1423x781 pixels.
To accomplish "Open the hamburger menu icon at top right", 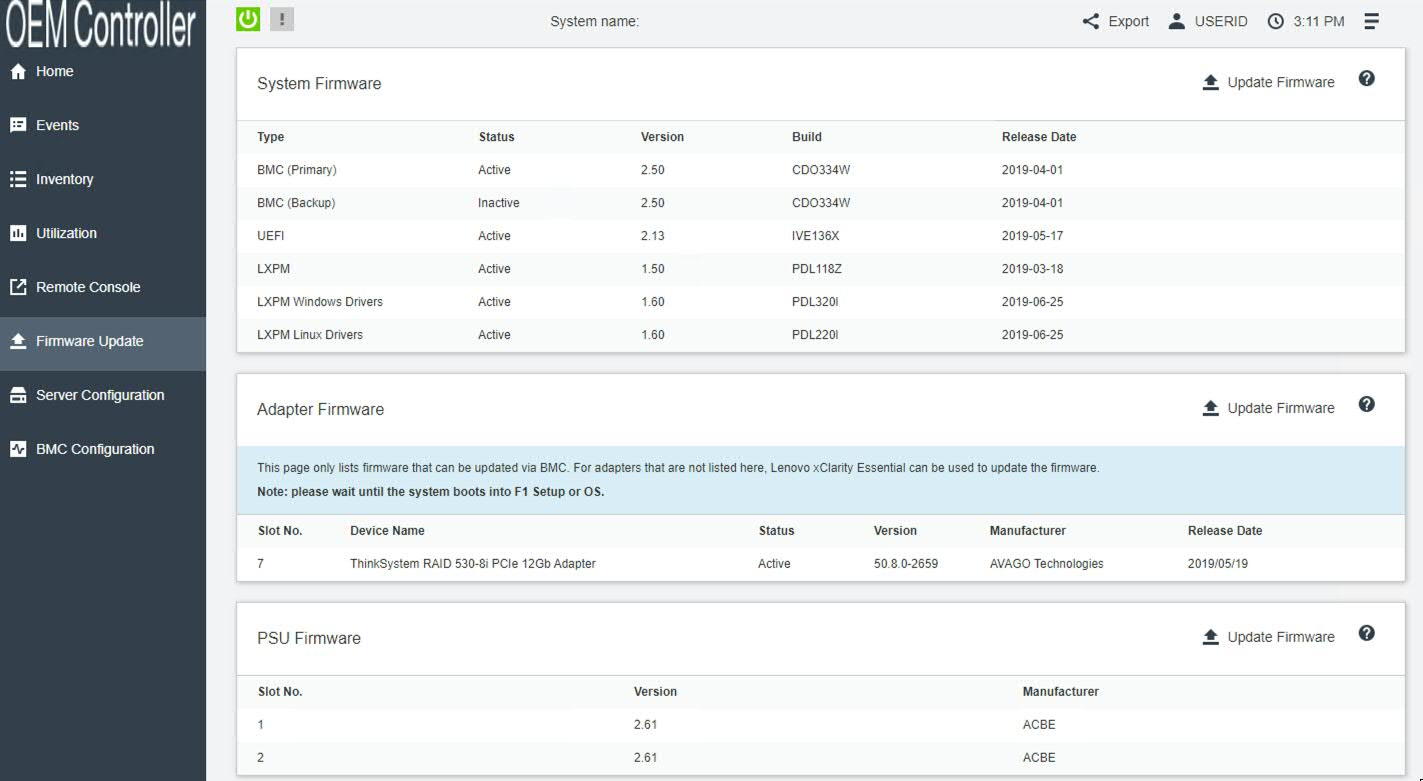I will pyautogui.click(x=1371, y=21).
